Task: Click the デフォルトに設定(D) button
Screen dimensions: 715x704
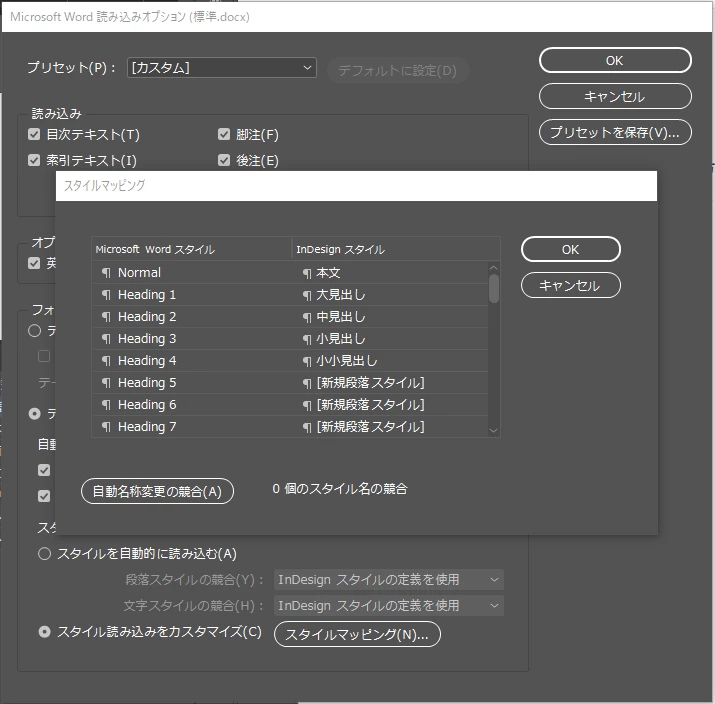Action: (x=398, y=70)
